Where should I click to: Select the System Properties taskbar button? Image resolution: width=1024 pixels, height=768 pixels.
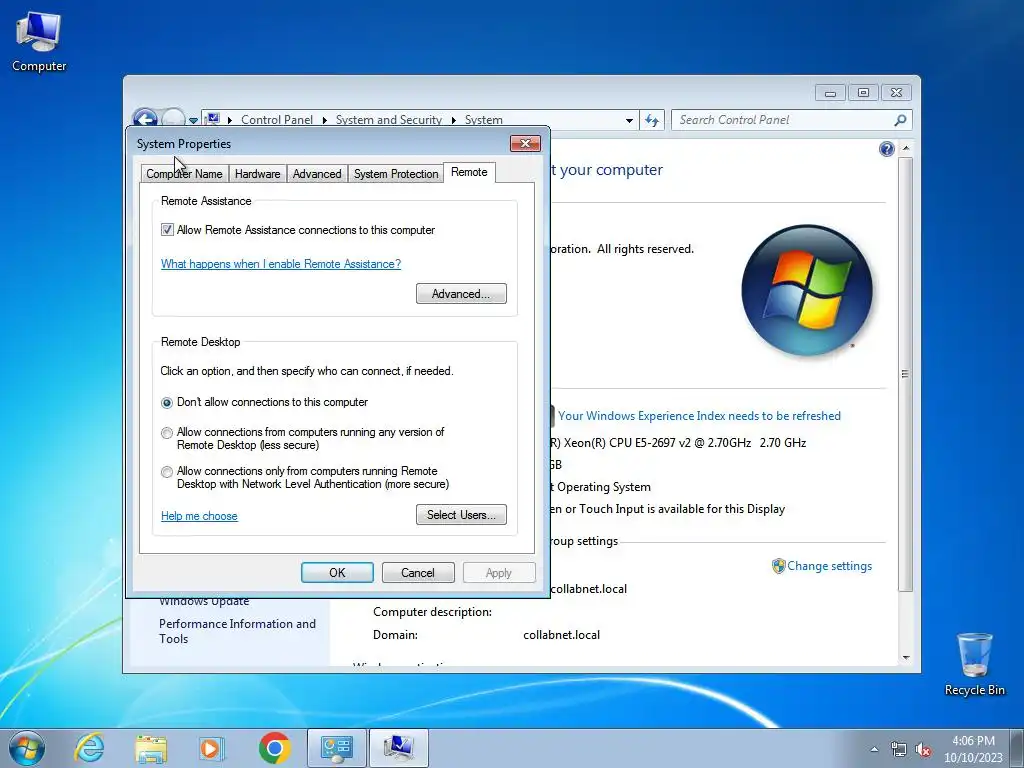click(x=399, y=748)
